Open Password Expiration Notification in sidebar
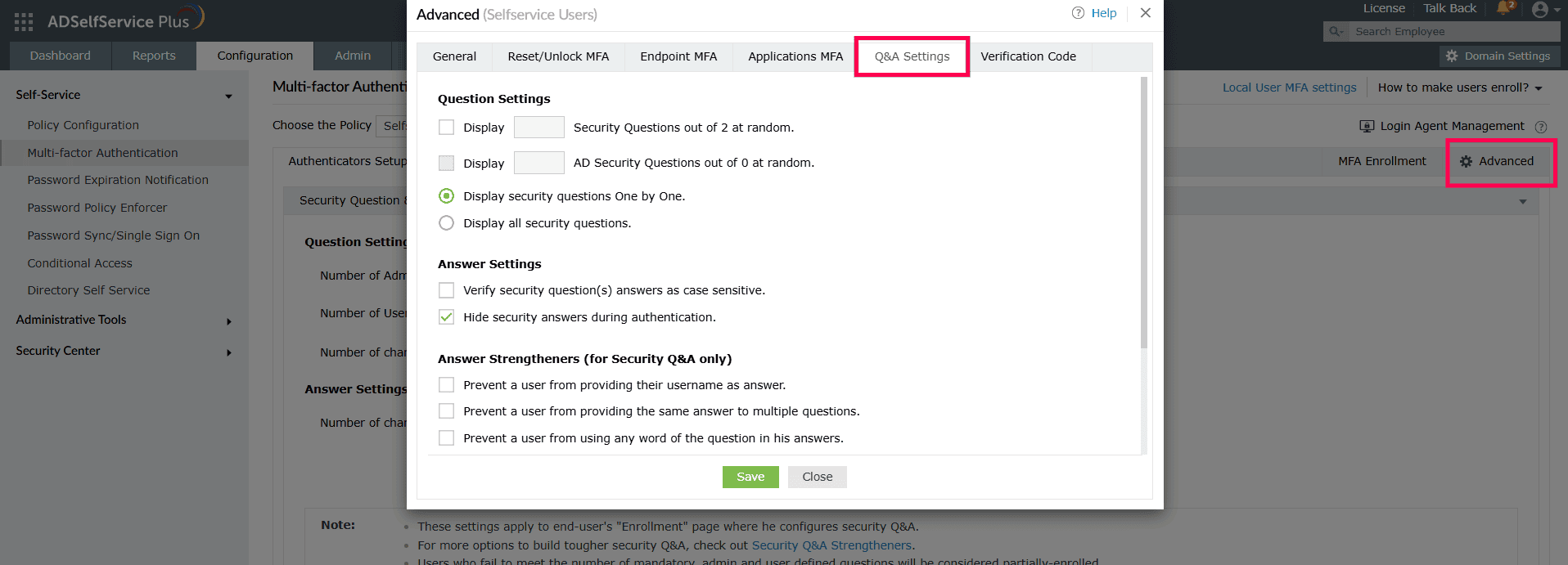The height and width of the screenshot is (565, 1568). [118, 180]
